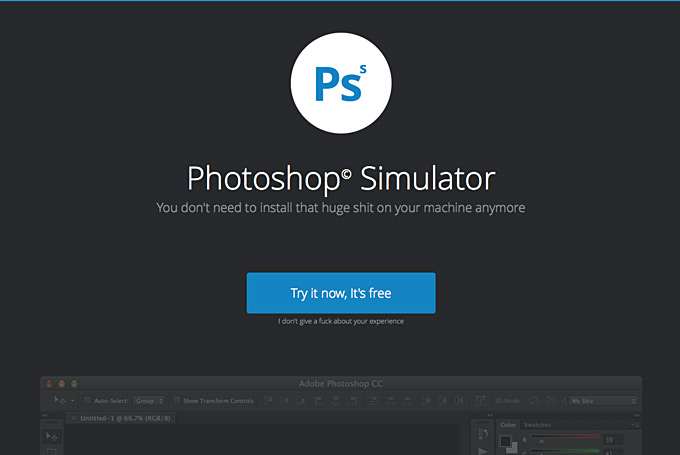This screenshot has width=680, height=455.
Task: Open the tool preset picker arrow
Action: click(73, 401)
